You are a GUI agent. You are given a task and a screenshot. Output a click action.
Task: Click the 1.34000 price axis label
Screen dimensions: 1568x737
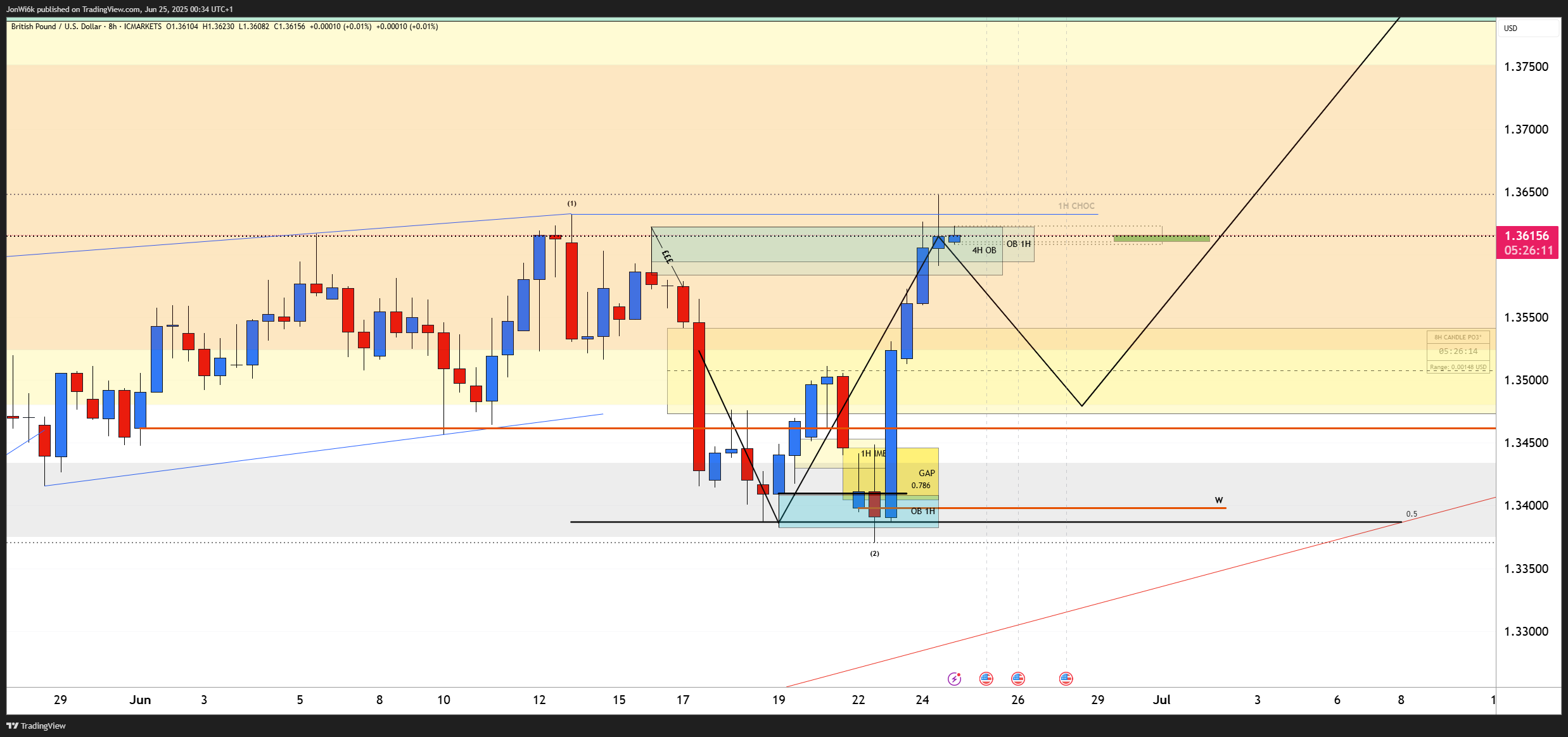1526,505
